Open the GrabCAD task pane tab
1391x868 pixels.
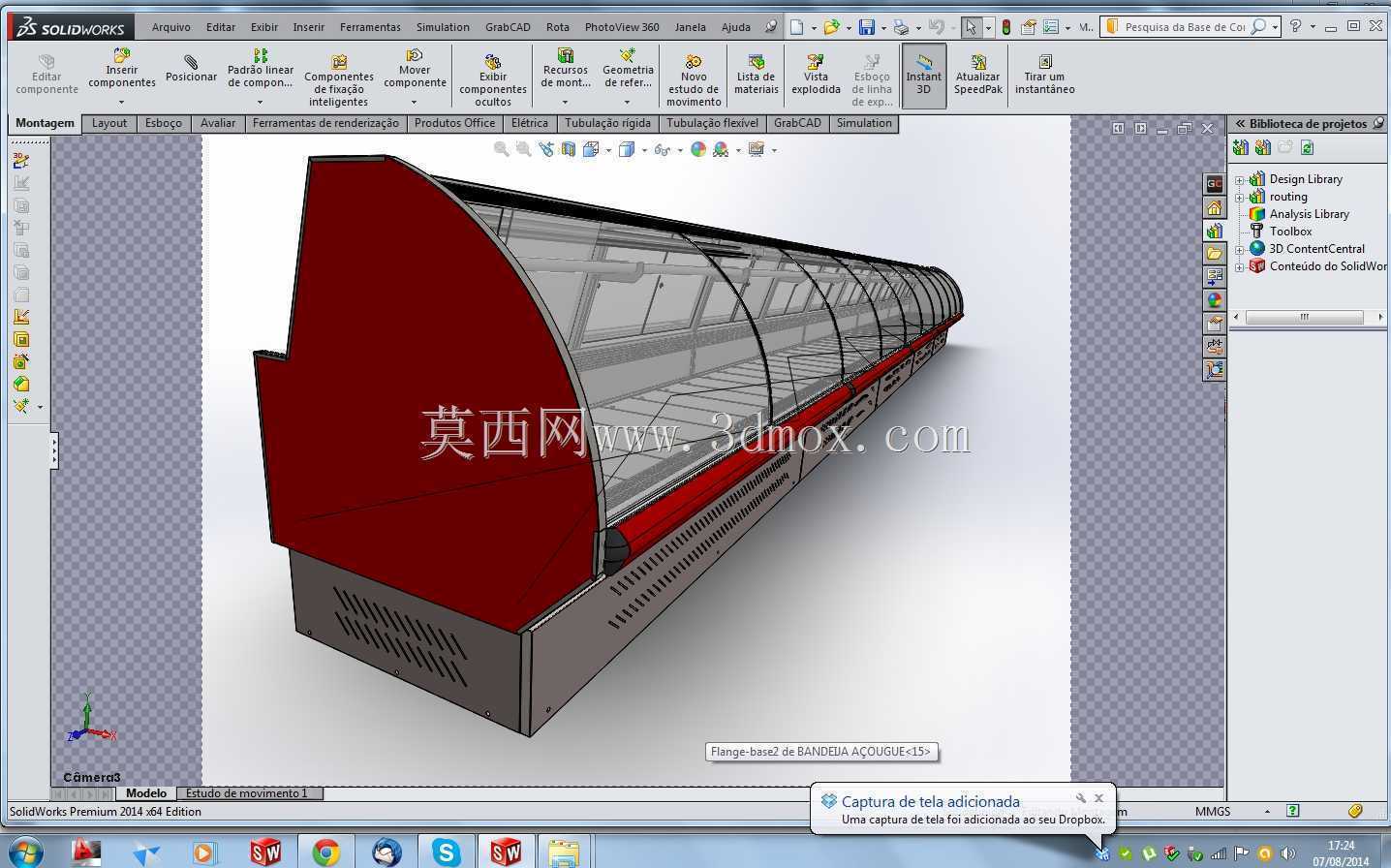(x=1214, y=184)
